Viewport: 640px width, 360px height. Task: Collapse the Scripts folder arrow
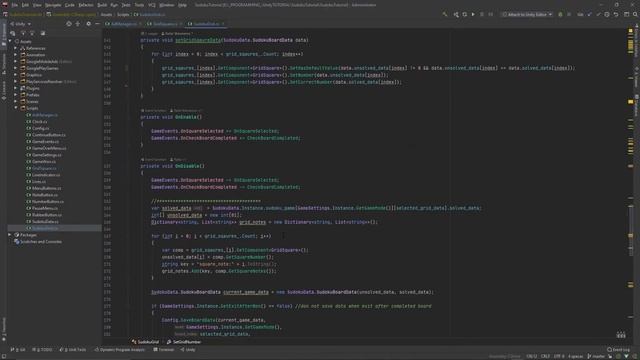16,108
